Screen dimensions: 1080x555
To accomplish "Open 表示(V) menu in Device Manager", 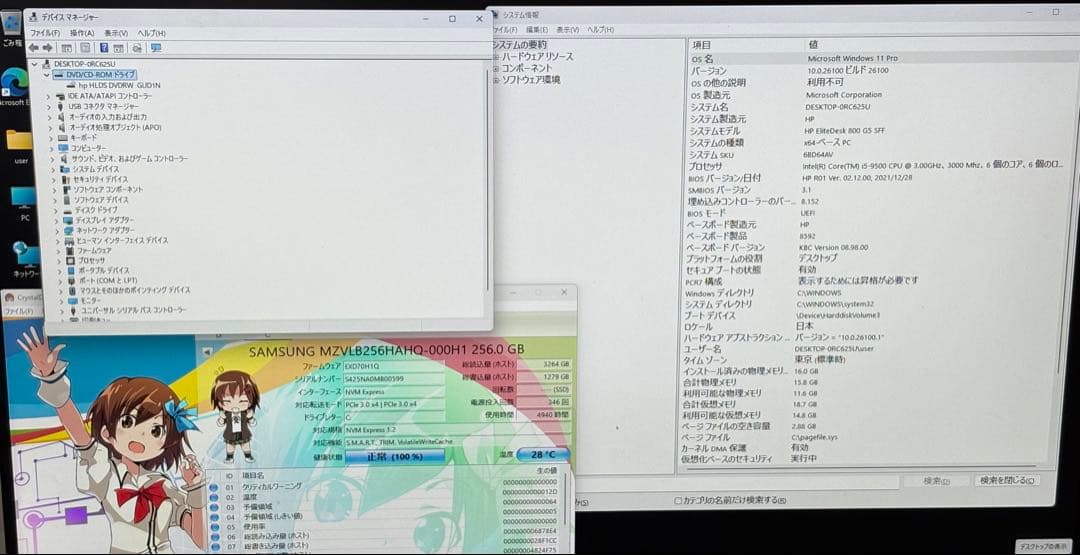I will [116, 33].
